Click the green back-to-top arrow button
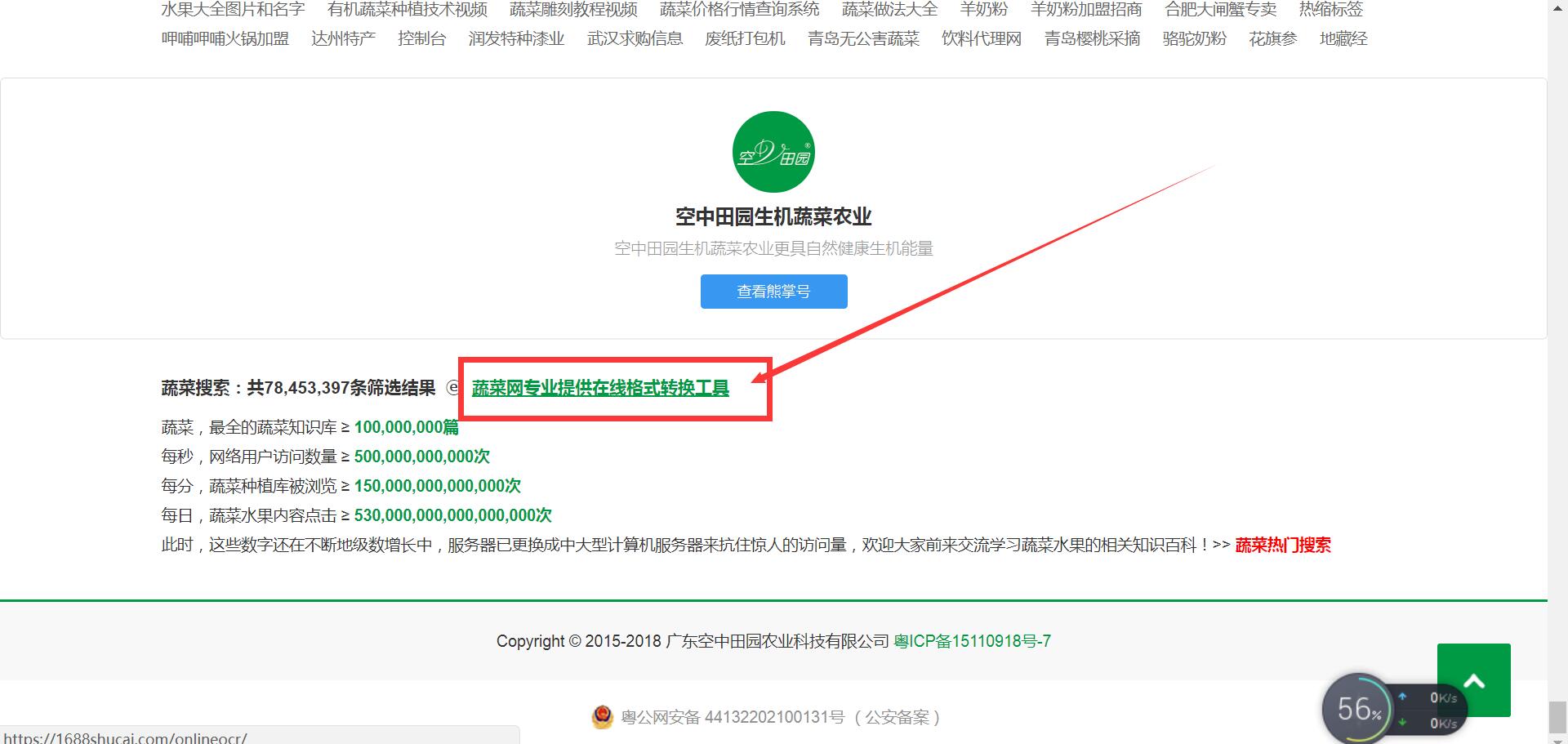 [1473, 679]
